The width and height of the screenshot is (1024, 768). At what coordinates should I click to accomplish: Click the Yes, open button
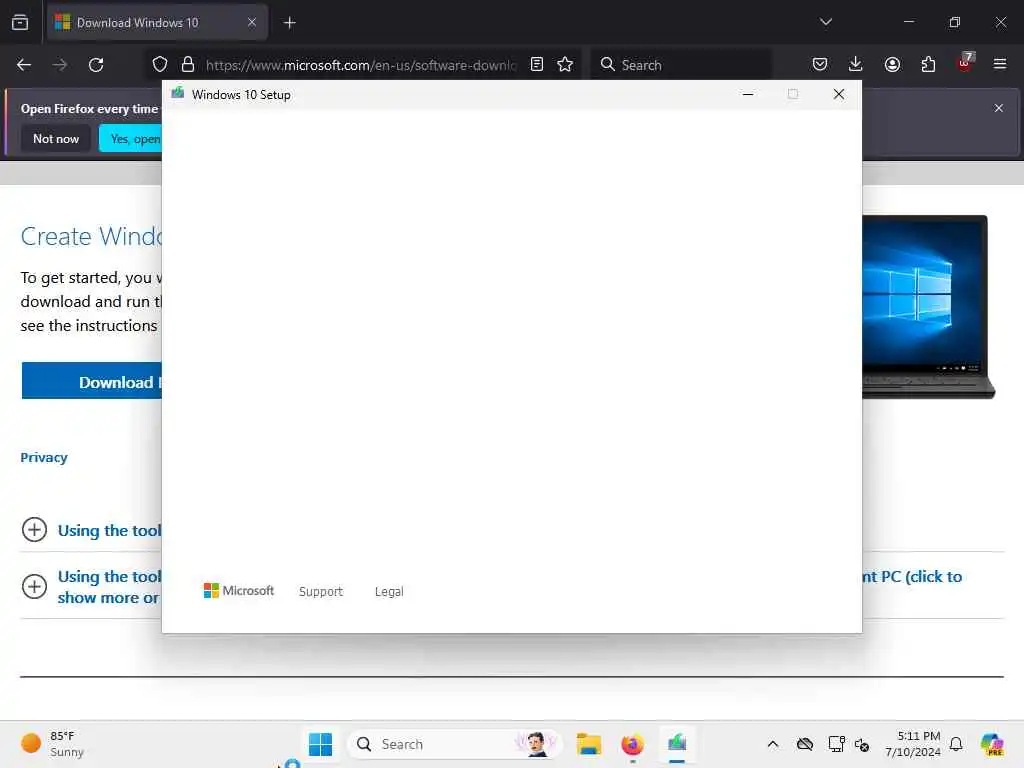coord(131,138)
